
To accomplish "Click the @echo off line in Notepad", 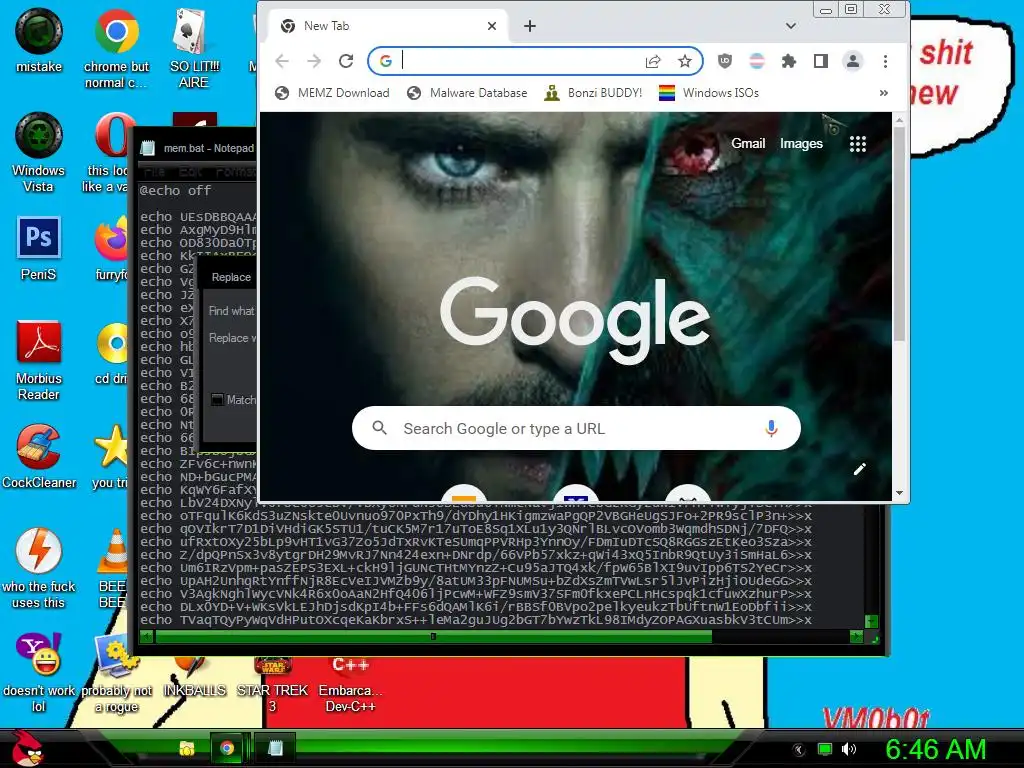I will (x=175, y=191).
